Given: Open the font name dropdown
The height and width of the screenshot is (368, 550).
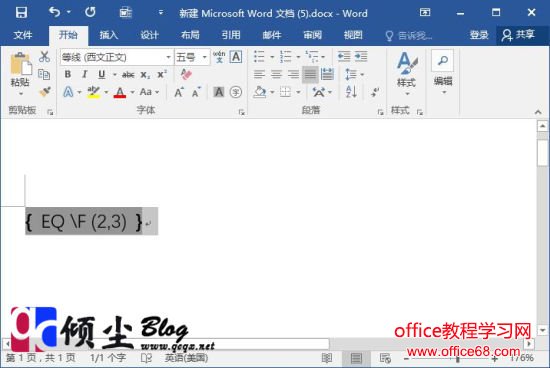Looking at the screenshot, I should pyautogui.click(x=169, y=57).
